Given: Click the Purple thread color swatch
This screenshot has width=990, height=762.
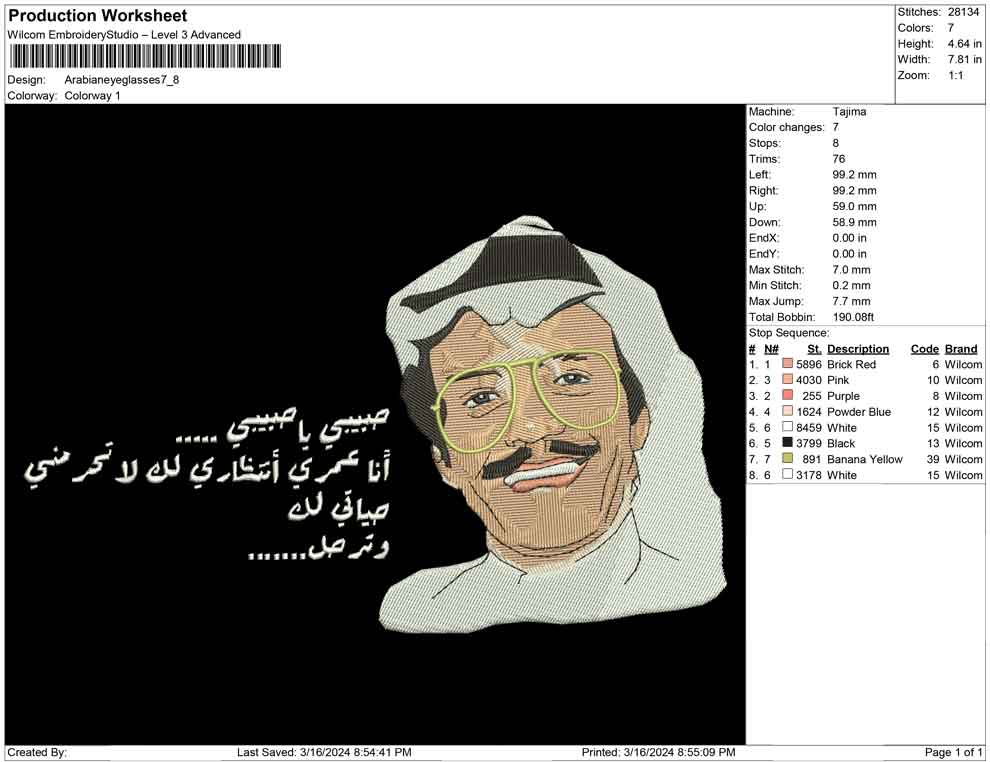Looking at the screenshot, I should pos(787,395).
